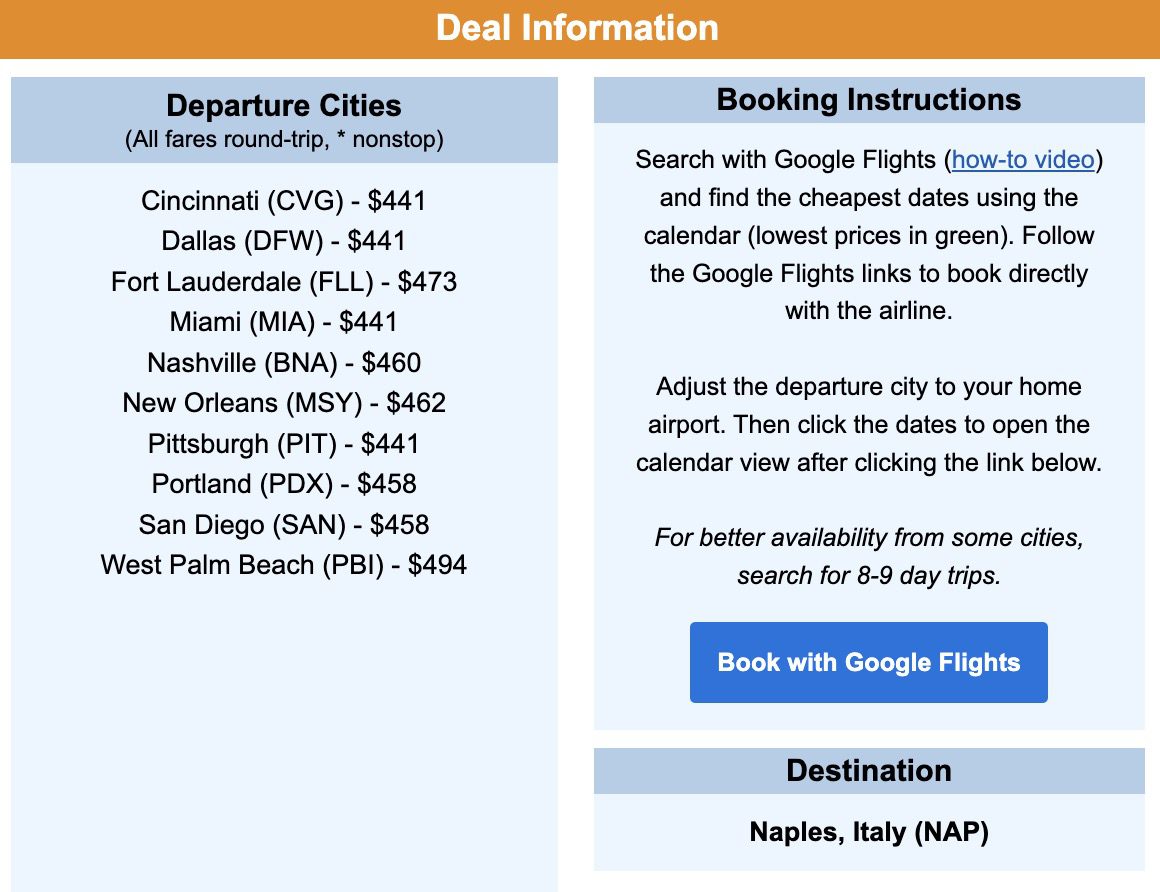The image size is (1160, 892).
Task: Click the Pittsburgh (PIT) $441 entry
Action: coord(283,443)
